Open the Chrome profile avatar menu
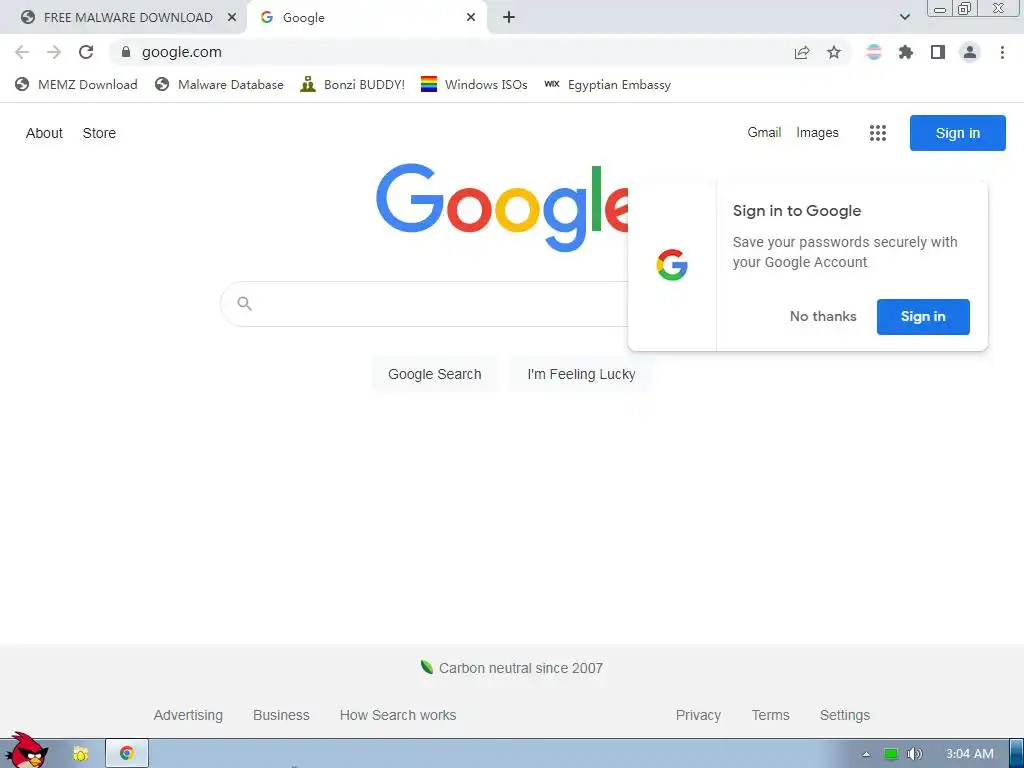This screenshot has width=1024, height=768. (970, 52)
